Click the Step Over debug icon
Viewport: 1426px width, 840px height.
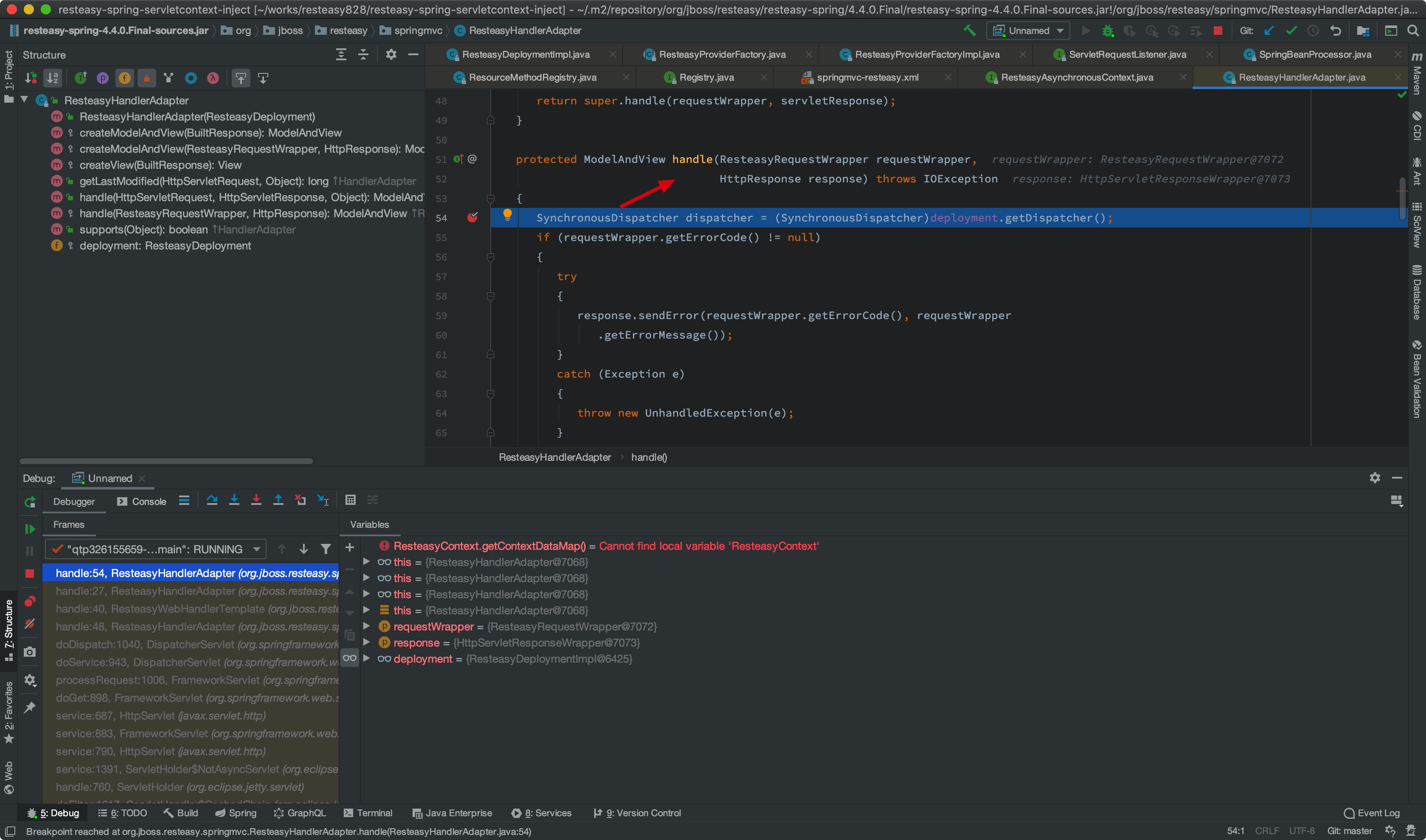point(212,500)
